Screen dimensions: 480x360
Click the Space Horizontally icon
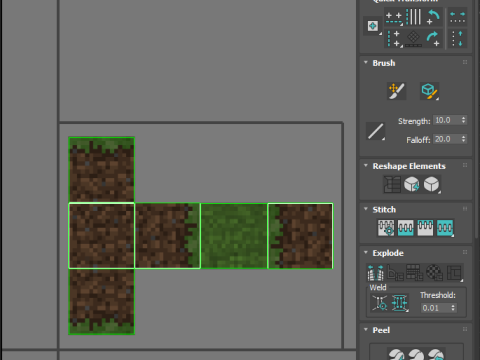tap(457, 17)
